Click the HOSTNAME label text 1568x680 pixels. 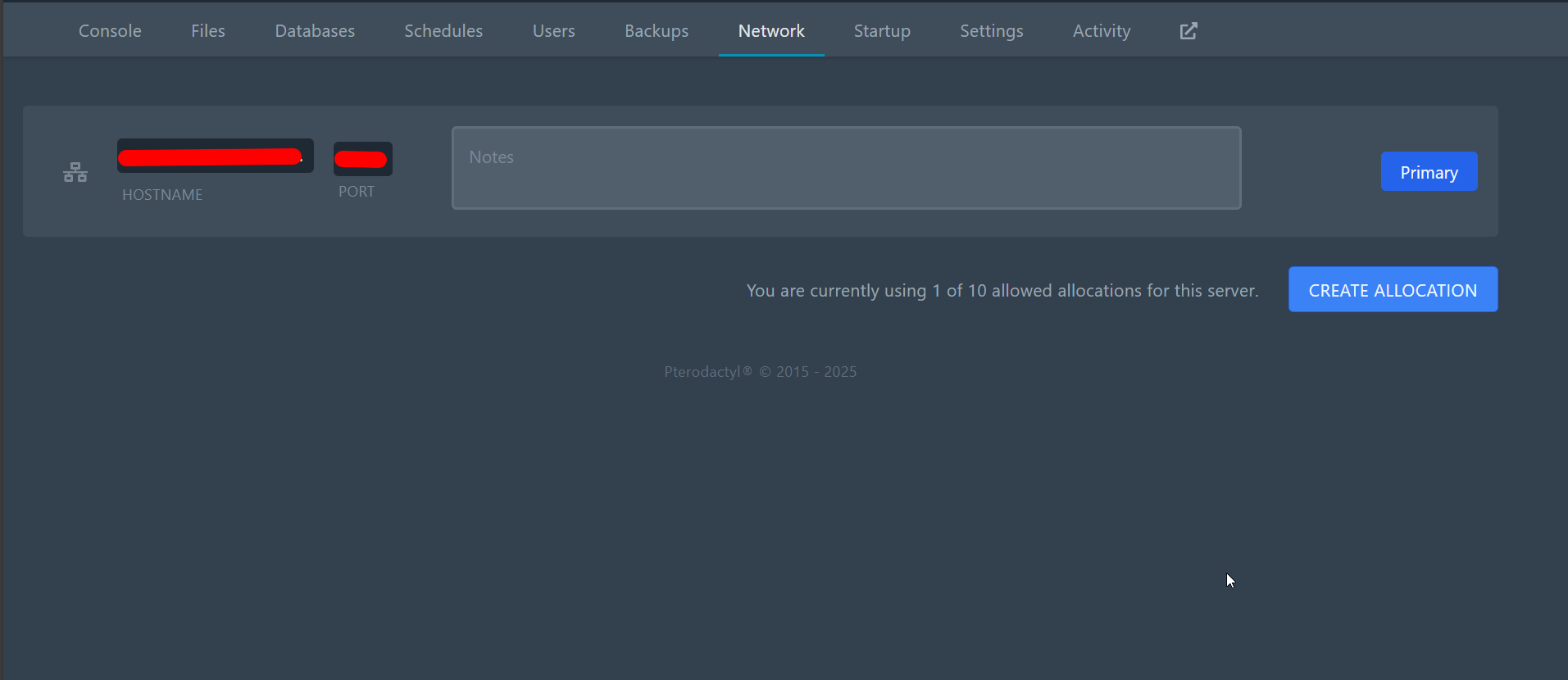[162, 195]
